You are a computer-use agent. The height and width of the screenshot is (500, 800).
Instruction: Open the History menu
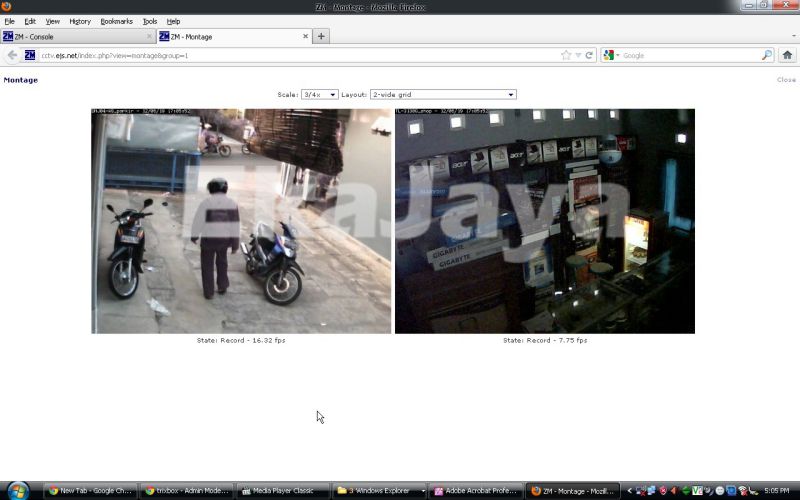[80, 21]
